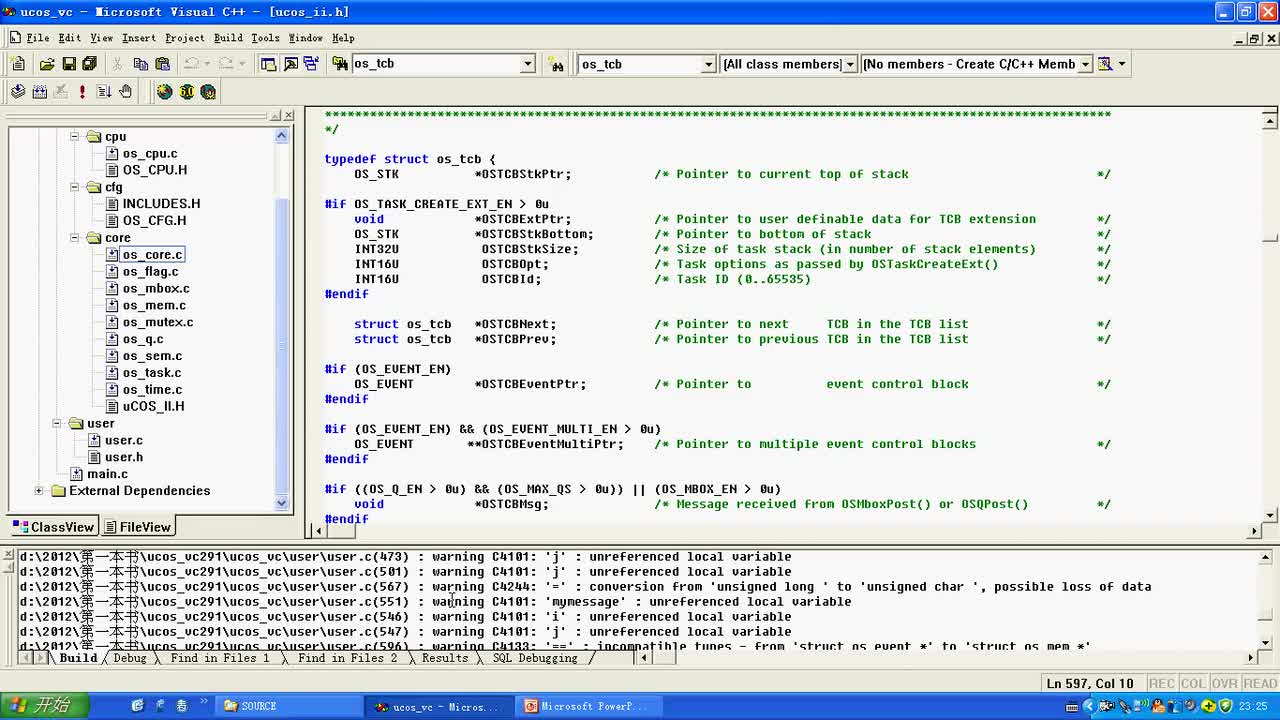Viewport: 1280px width, 720px height.
Task: Click the New Text File toolbar icon
Action: (18, 64)
